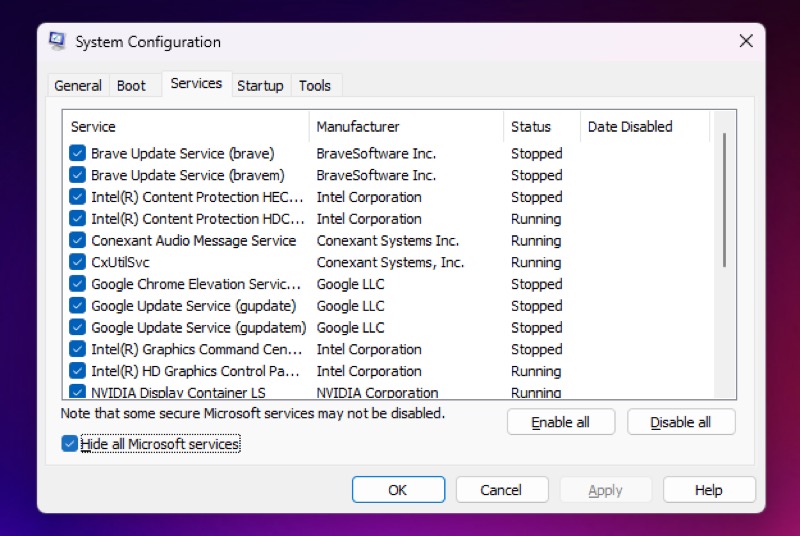
Task: Toggle the Conexant Audio Message Service checkbox
Action: pos(77,241)
